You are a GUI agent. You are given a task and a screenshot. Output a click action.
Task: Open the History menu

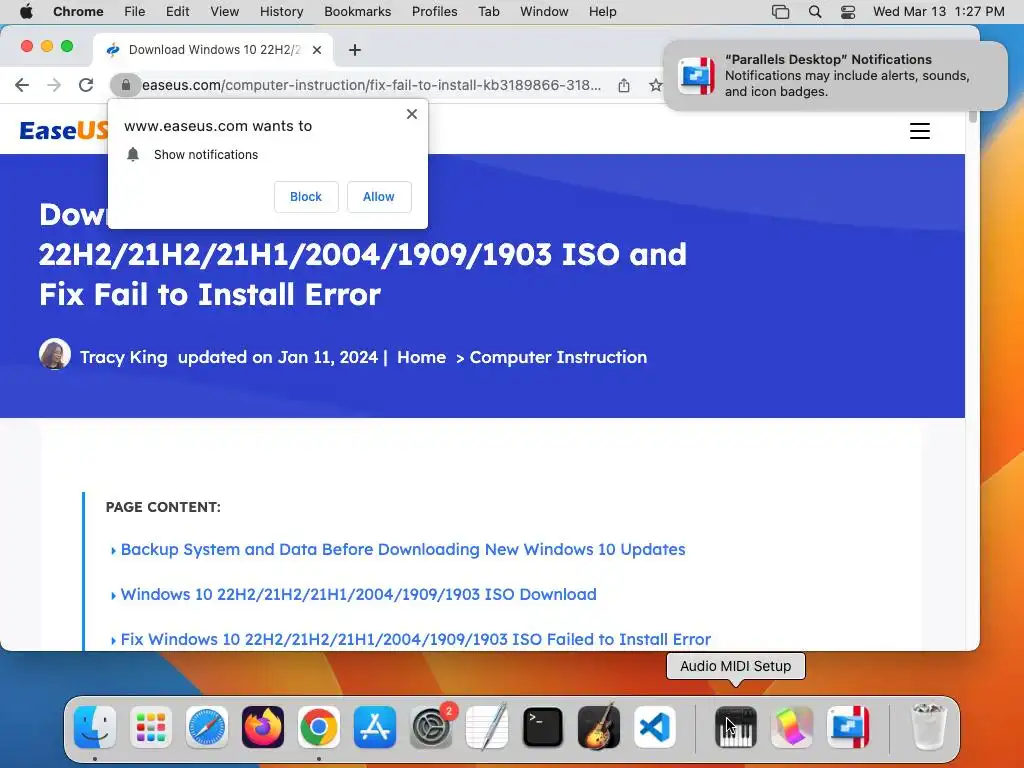(281, 12)
